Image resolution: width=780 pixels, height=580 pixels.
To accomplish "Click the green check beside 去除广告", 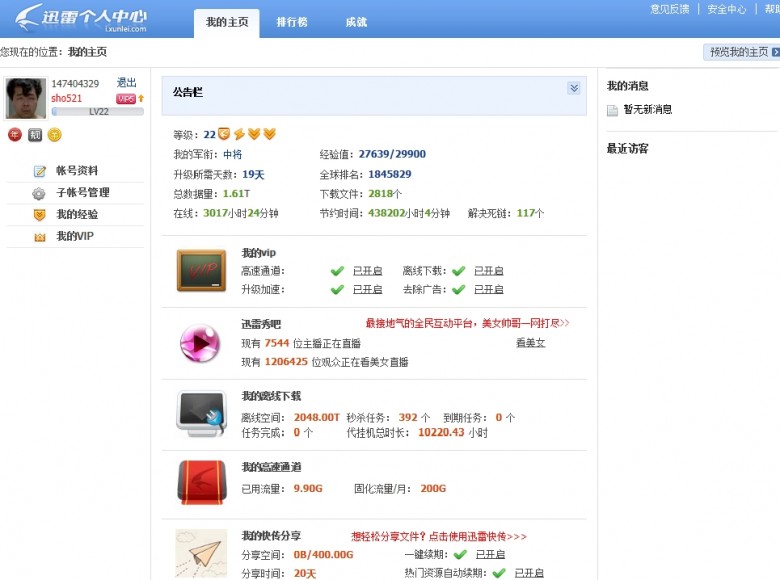I will click(x=459, y=290).
